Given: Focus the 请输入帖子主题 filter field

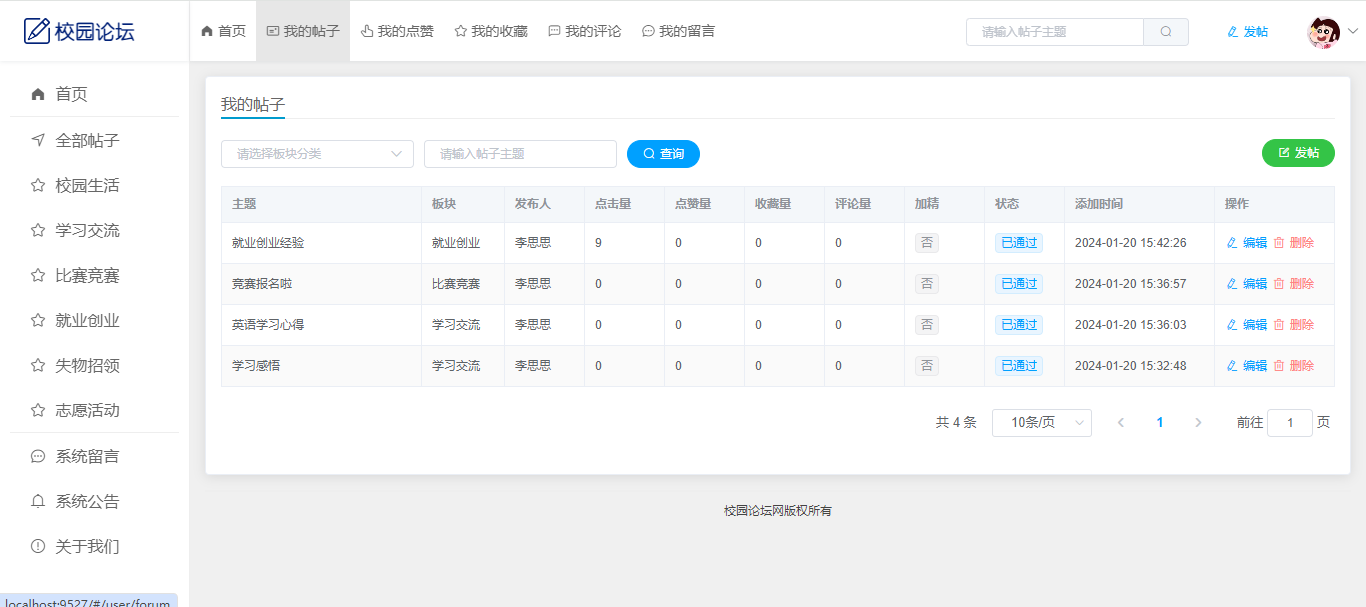Looking at the screenshot, I should [520, 154].
